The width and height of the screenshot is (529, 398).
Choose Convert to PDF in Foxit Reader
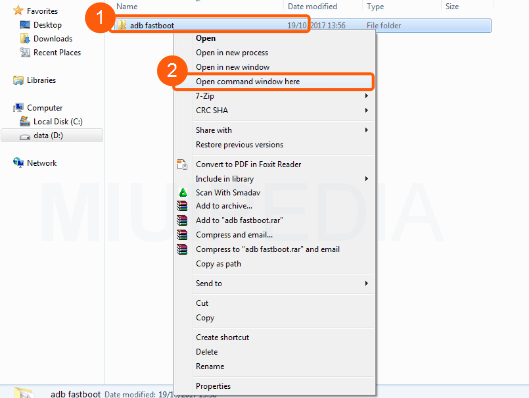[x=274, y=164]
